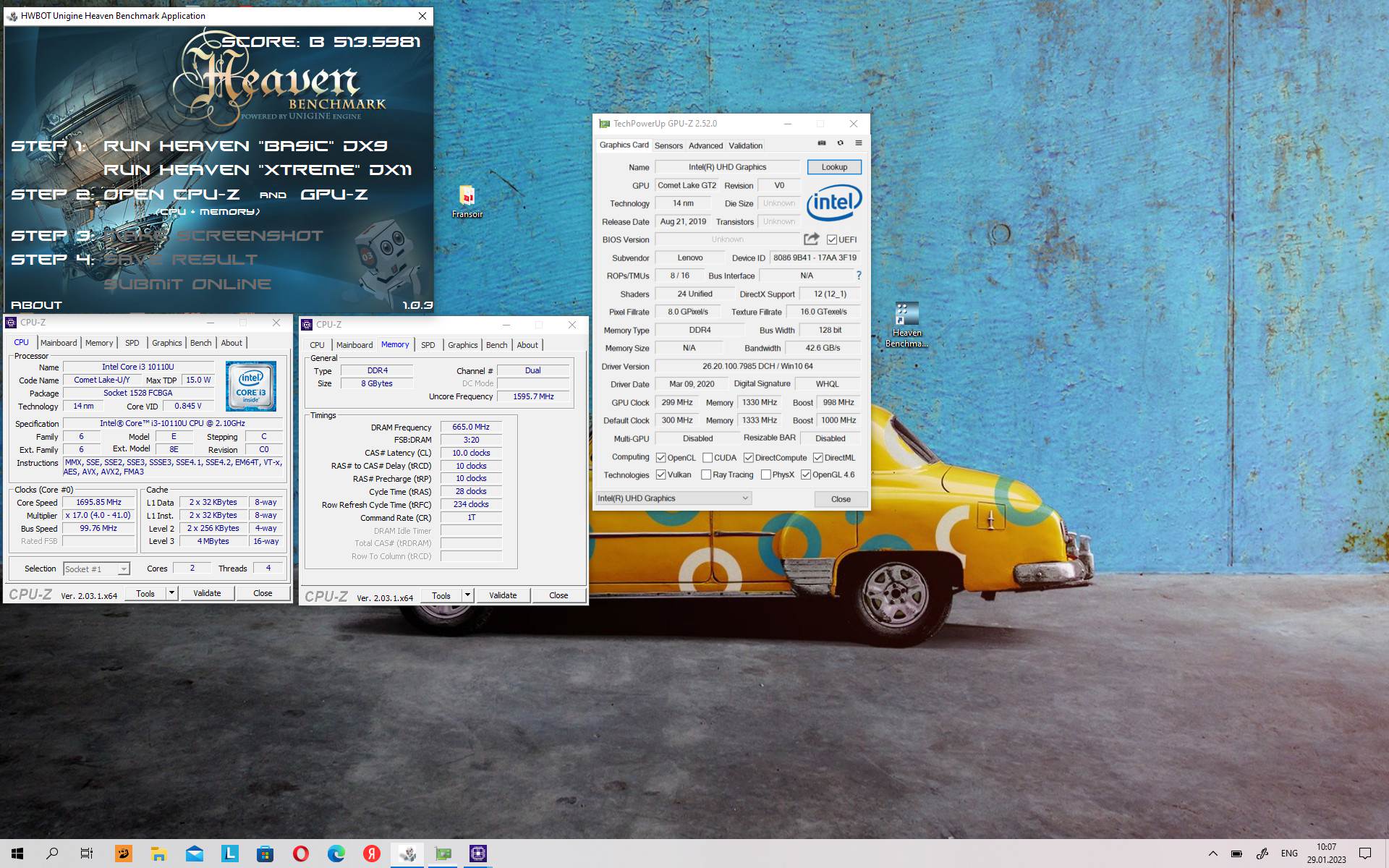This screenshot has width=1389, height=868.
Task: Toggle the UEFI checkbox in GPU-Z
Action: [x=832, y=239]
